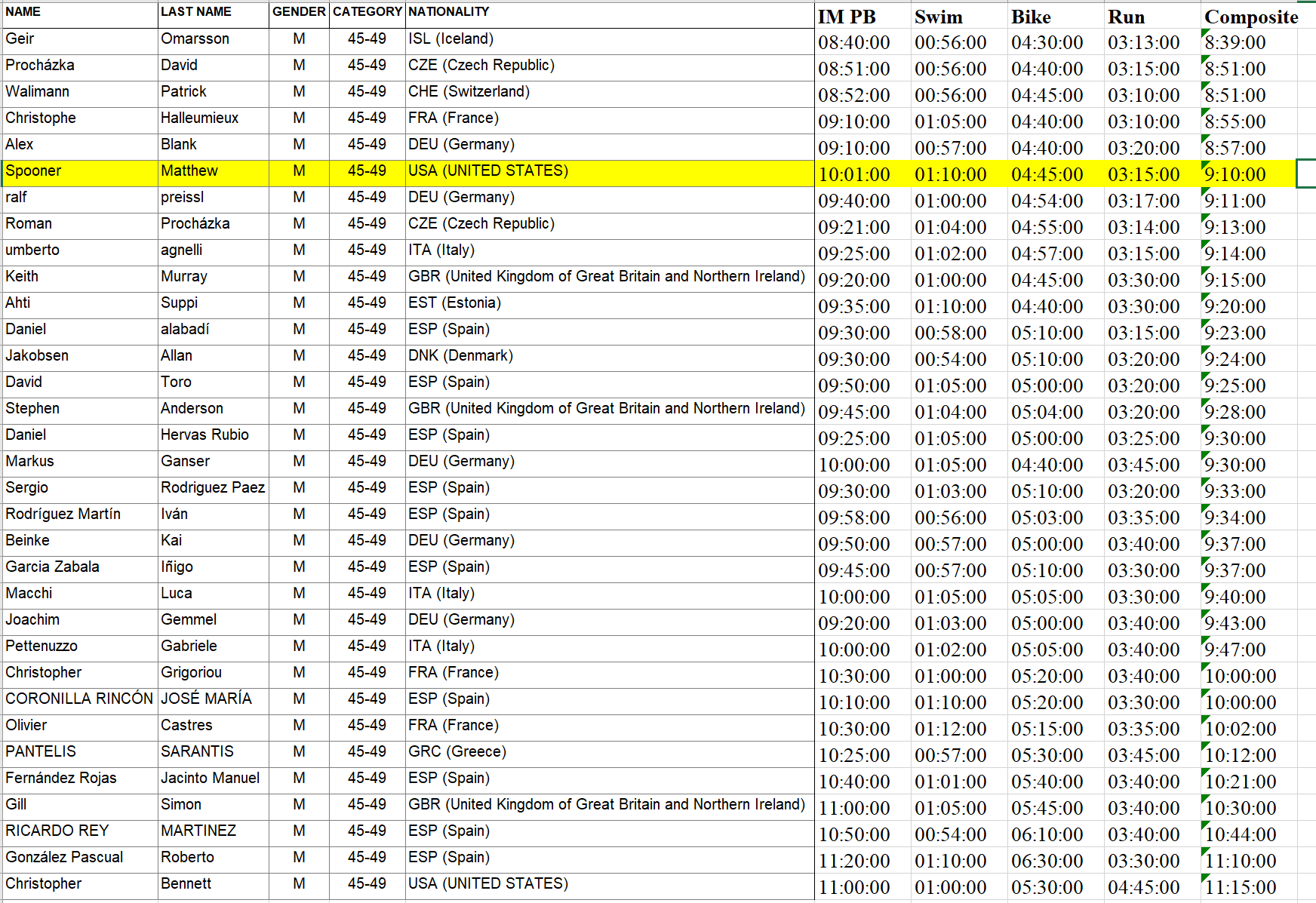Select the Rodriguez Paez last name cell
The image size is (1316, 903).
click(214, 490)
